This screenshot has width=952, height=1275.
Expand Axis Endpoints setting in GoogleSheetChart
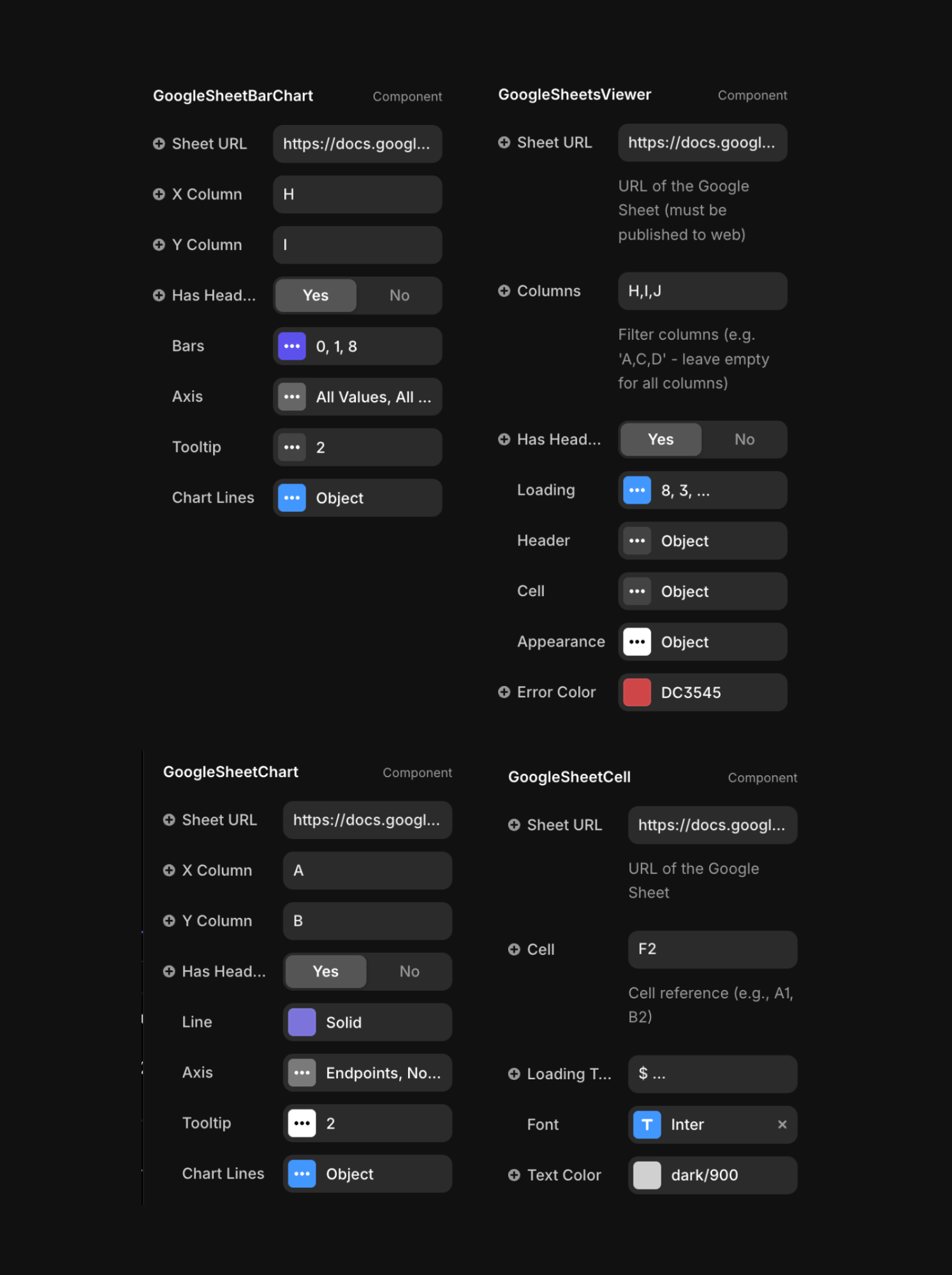pos(367,1073)
